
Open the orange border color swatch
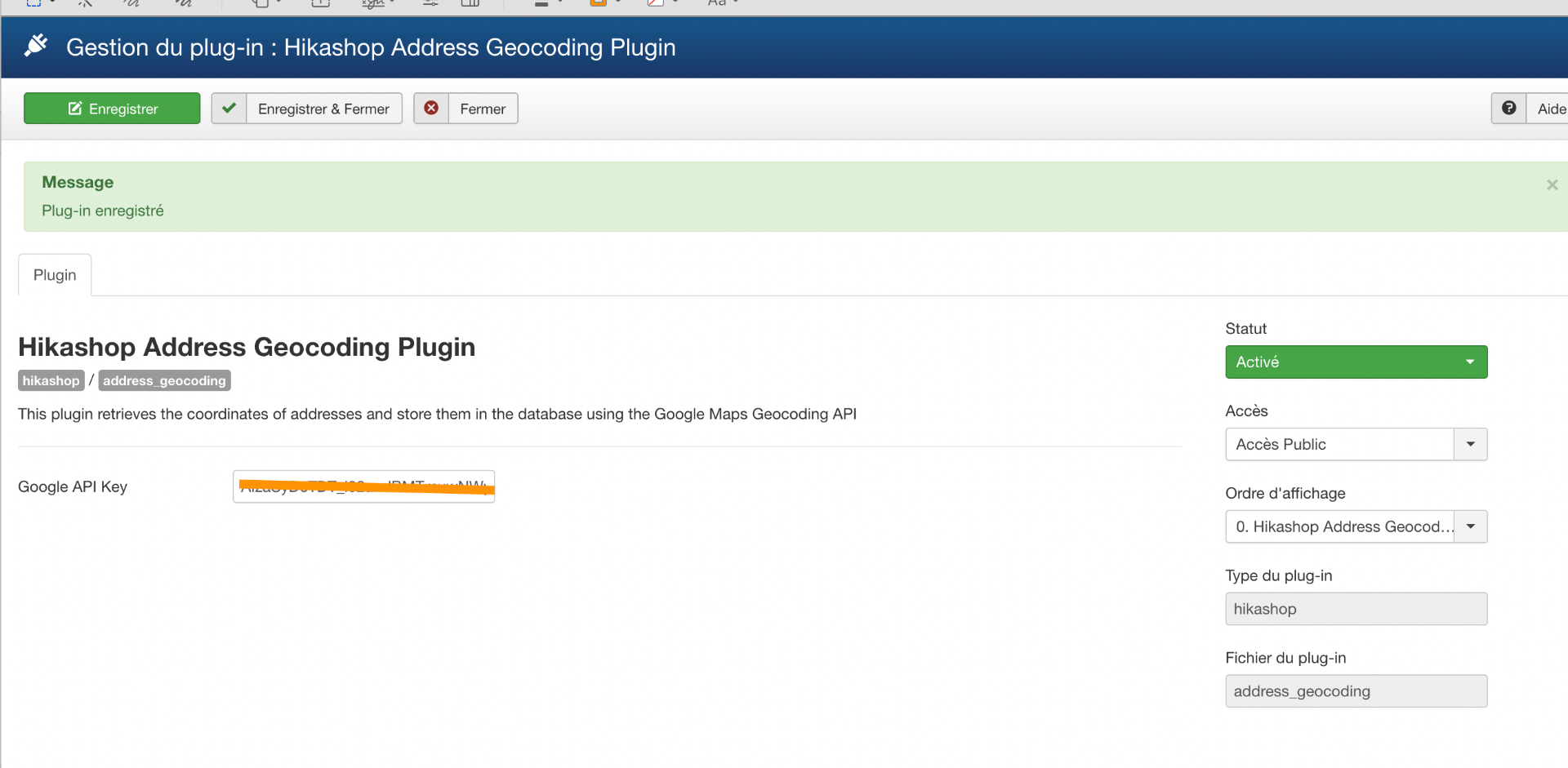pyautogui.click(x=599, y=3)
